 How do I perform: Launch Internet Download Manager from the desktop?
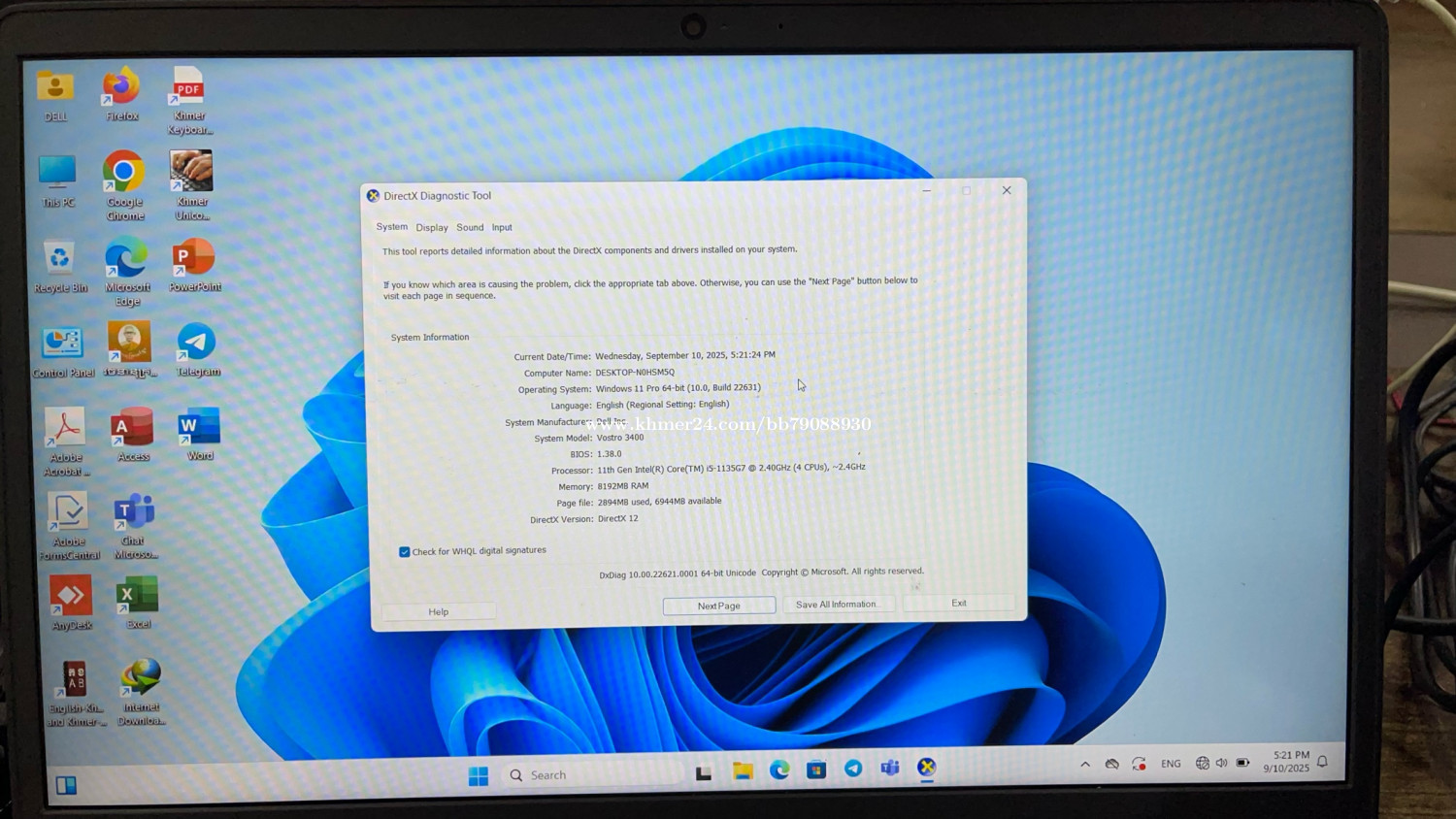point(141,692)
